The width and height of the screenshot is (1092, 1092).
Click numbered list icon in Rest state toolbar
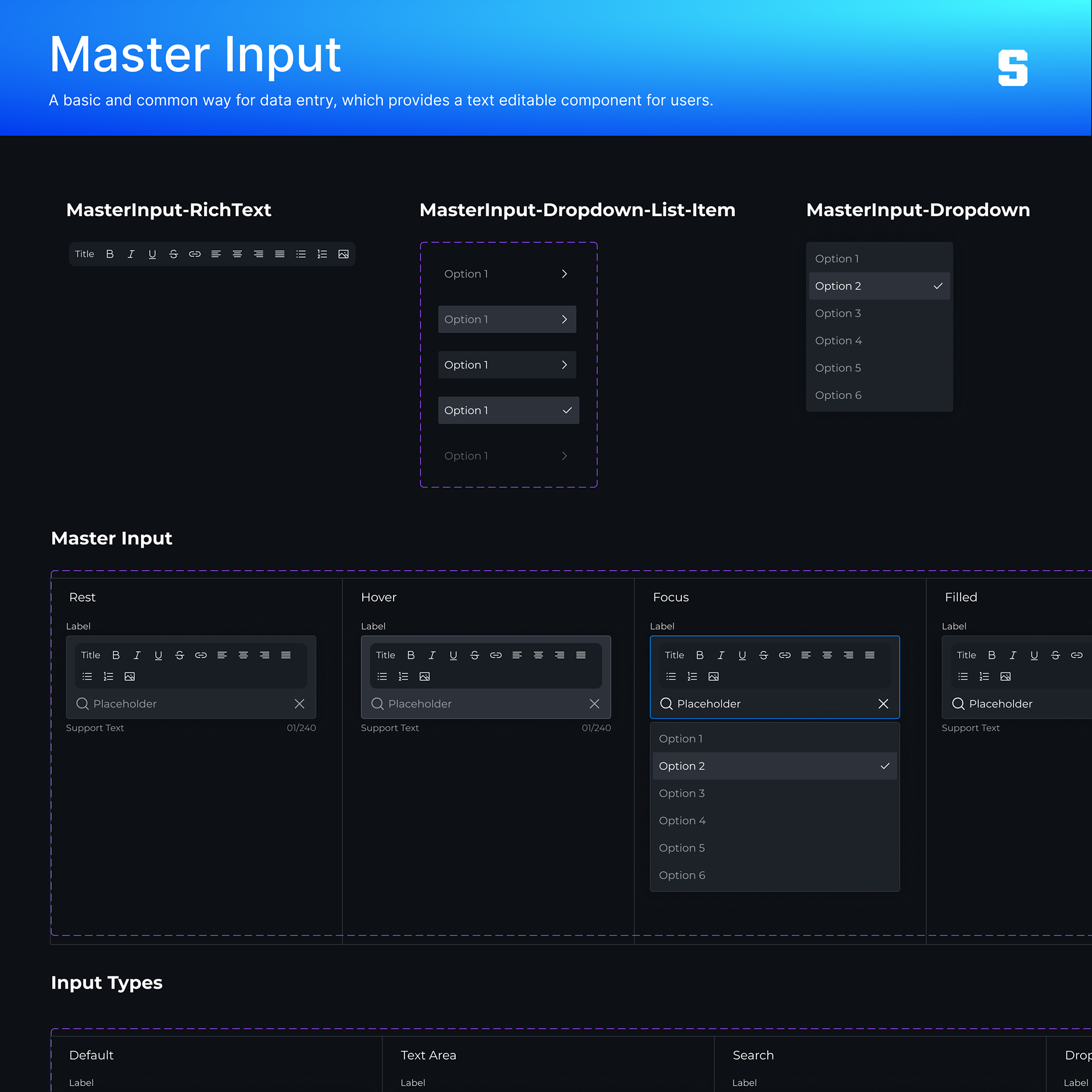(108, 676)
